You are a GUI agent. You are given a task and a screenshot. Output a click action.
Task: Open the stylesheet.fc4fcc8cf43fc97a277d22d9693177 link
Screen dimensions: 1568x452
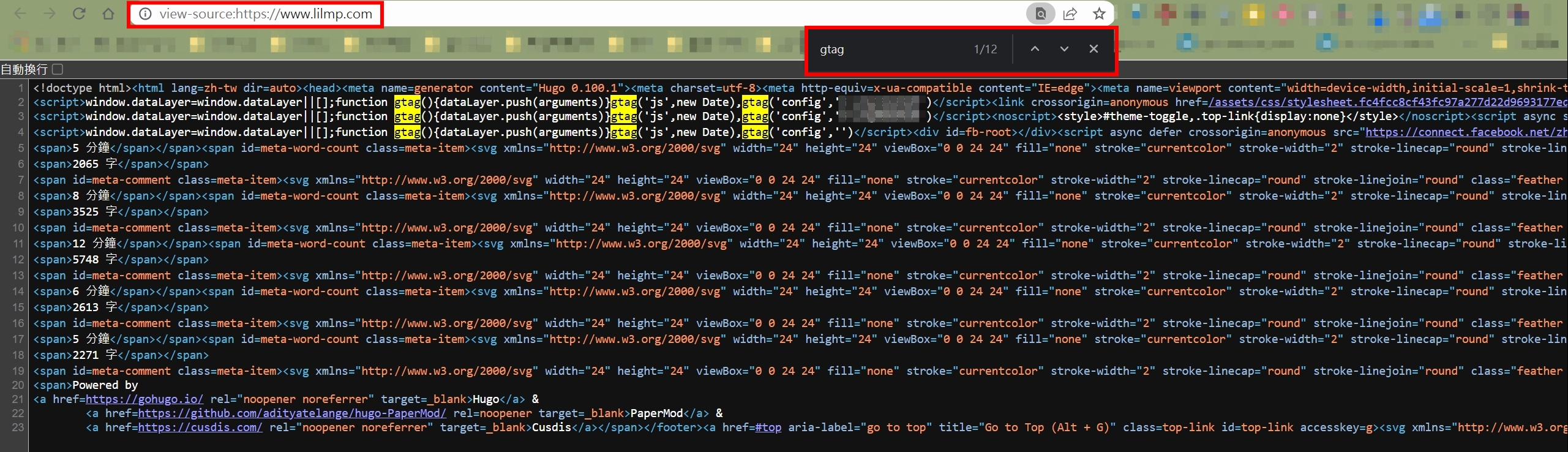click(x=1387, y=102)
